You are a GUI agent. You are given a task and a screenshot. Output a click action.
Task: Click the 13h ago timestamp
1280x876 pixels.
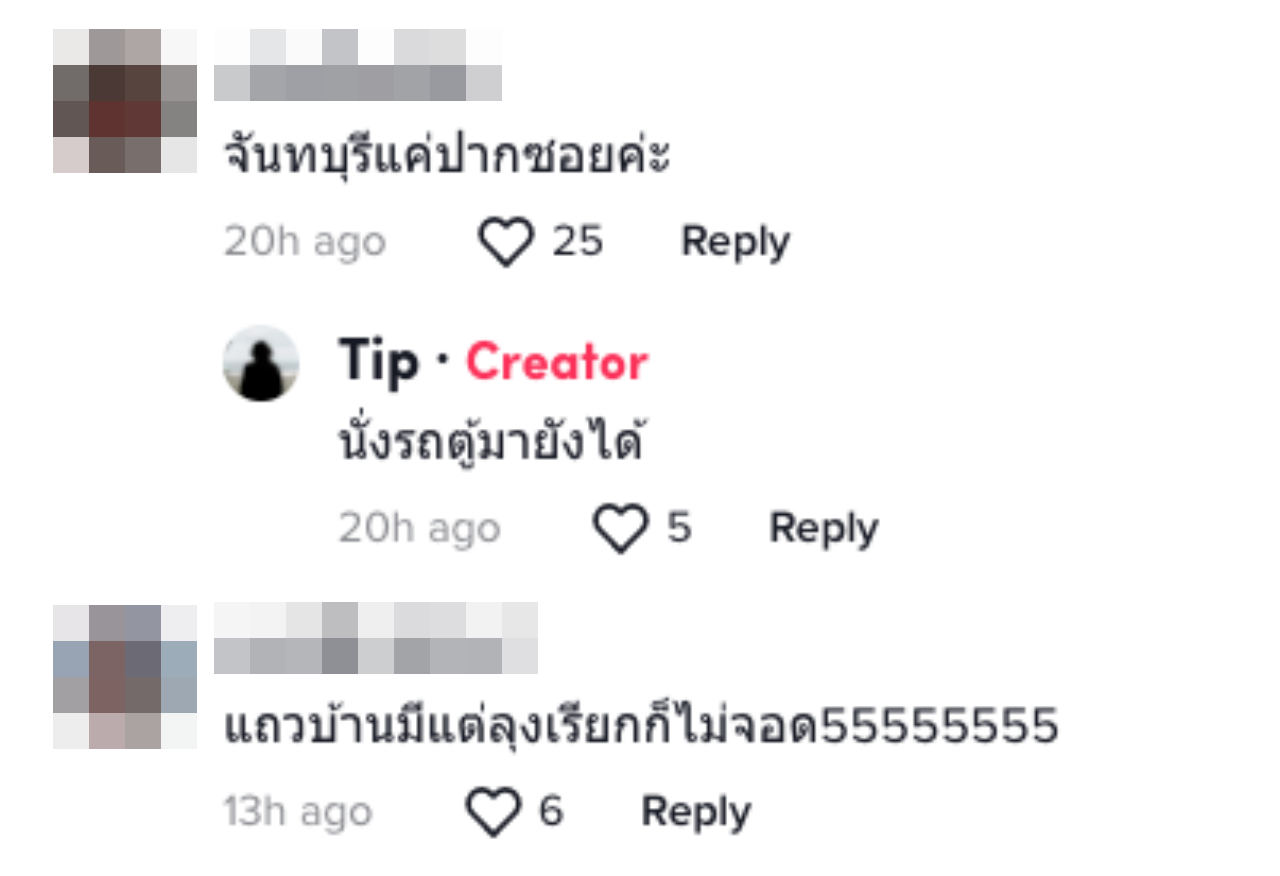(x=297, y=812)
